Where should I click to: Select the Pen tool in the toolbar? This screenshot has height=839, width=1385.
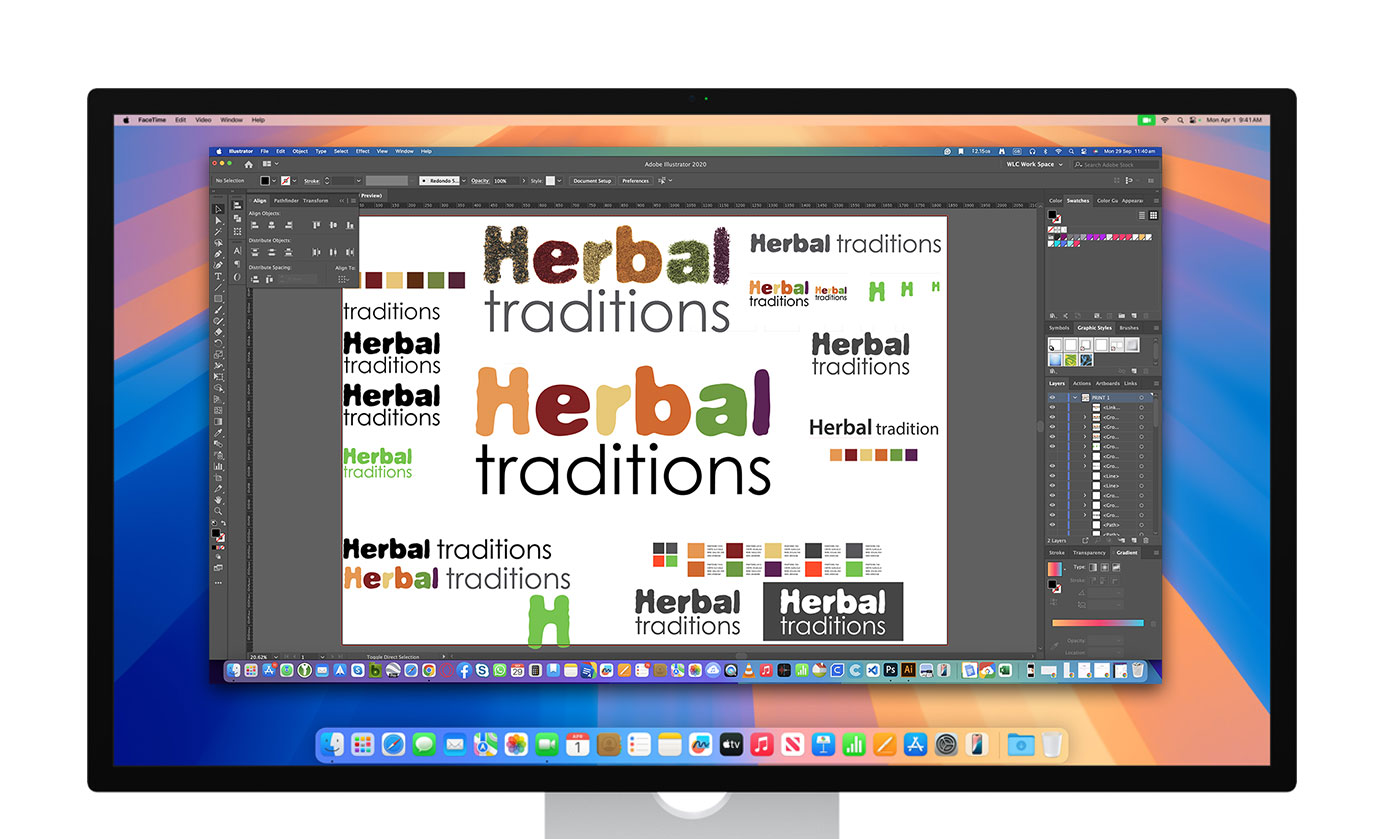point(219,253)
